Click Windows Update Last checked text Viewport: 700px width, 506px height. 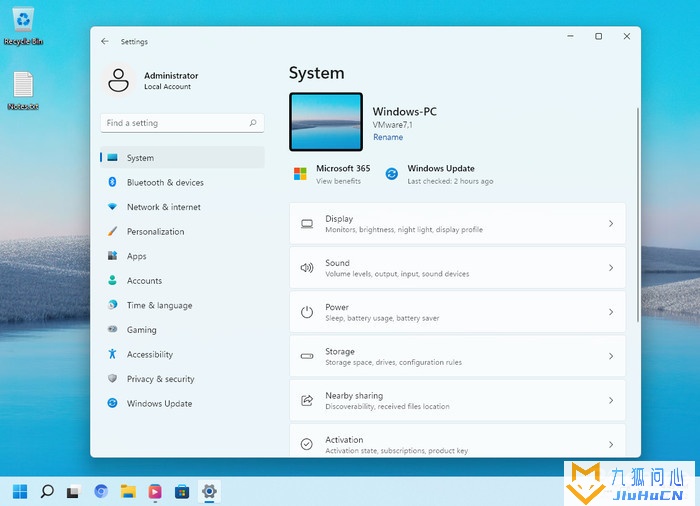pos(450,181)
